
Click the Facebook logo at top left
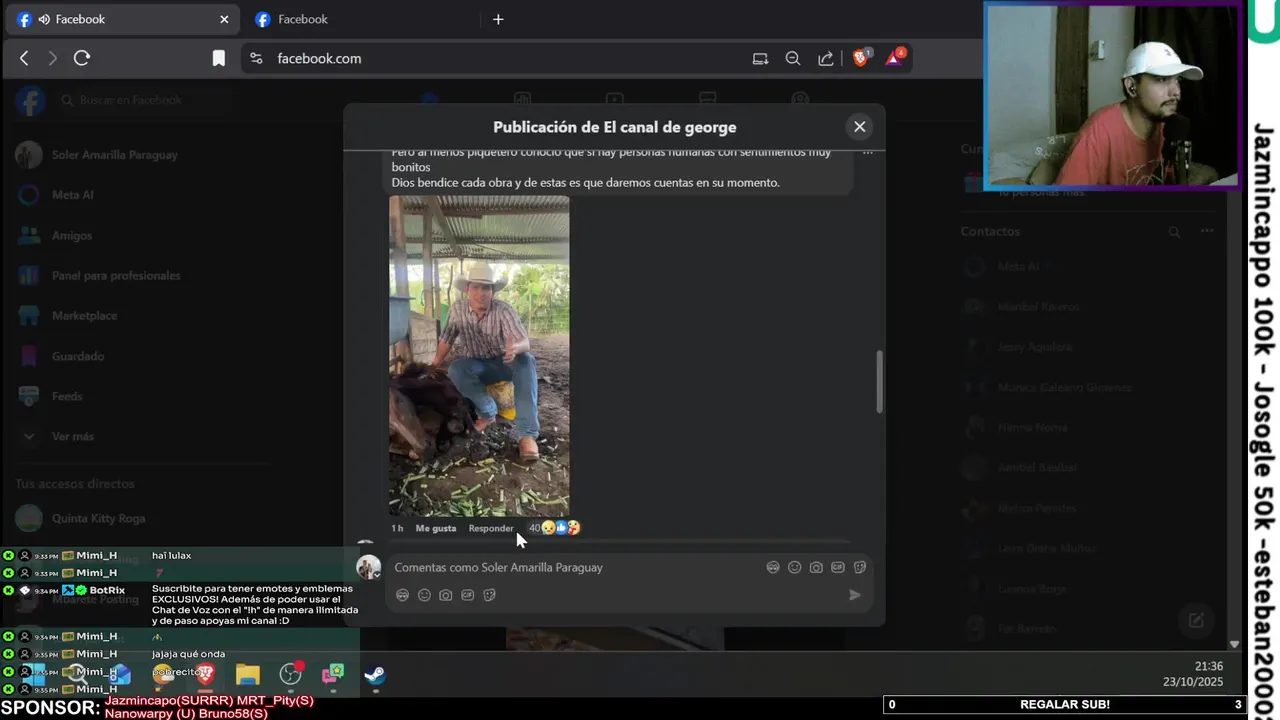[31, 100]
